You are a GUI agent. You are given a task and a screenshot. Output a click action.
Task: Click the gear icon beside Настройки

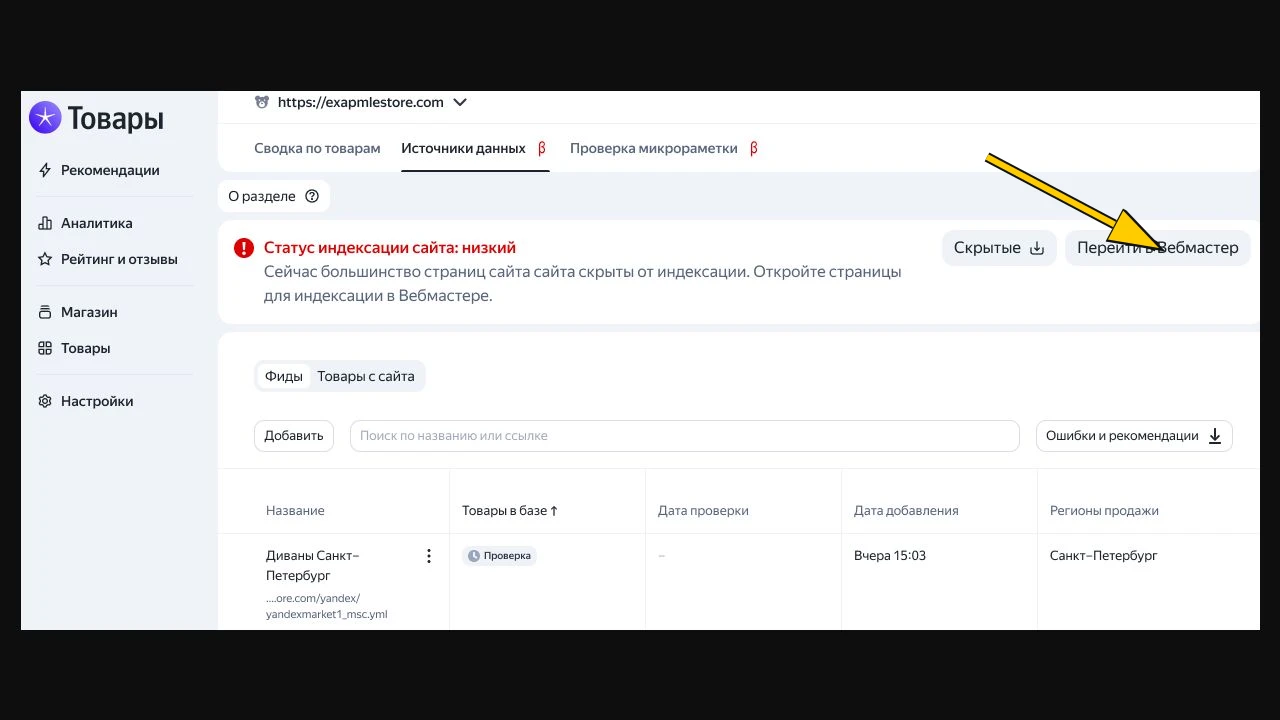tap(45, 401)
